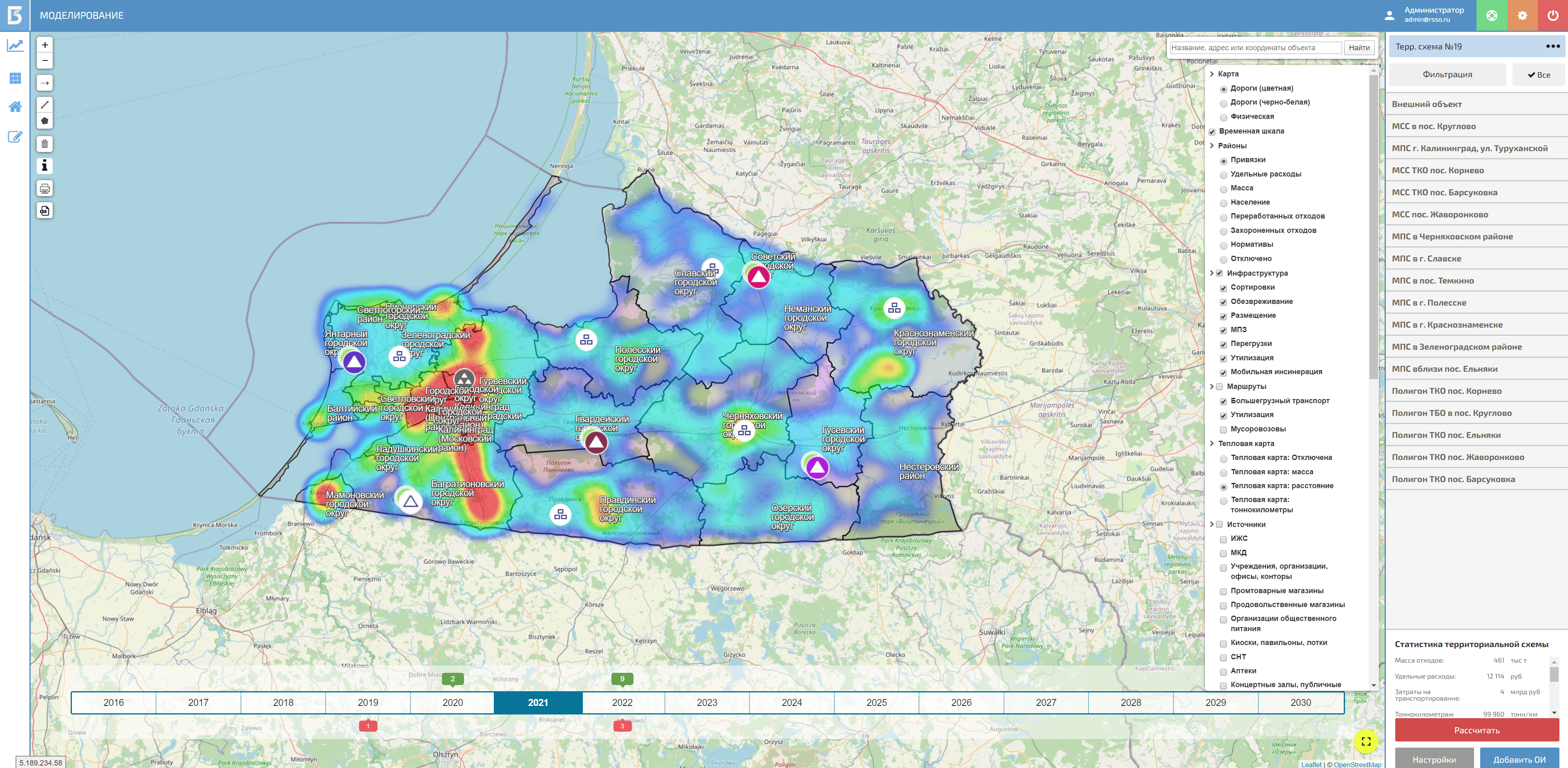Click the print map icon
The height and width of the screenshot is (768, 1568).
point(45,189)
